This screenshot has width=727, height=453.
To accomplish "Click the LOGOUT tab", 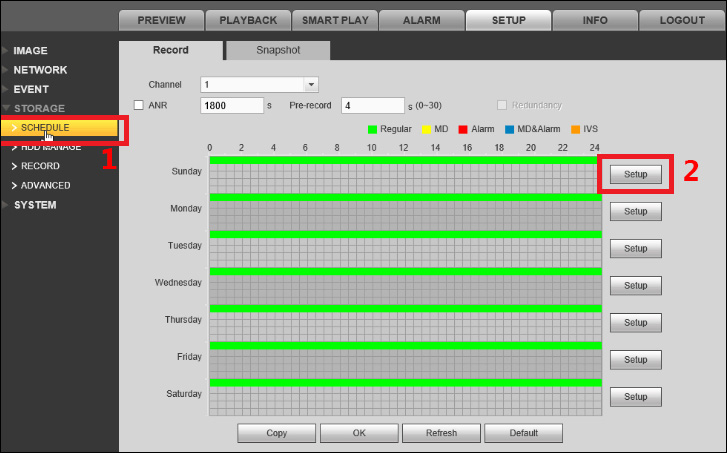I will (x=682, y=20).
